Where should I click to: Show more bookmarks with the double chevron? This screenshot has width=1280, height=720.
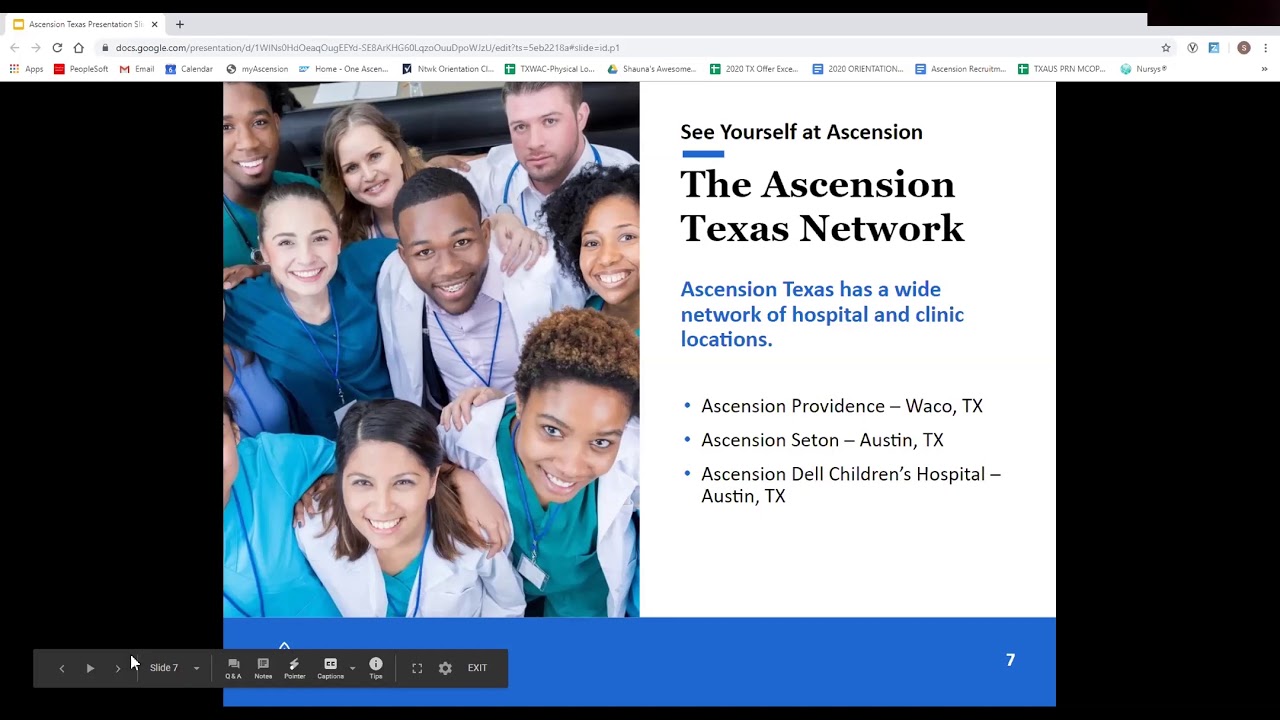click(1264, 69)
